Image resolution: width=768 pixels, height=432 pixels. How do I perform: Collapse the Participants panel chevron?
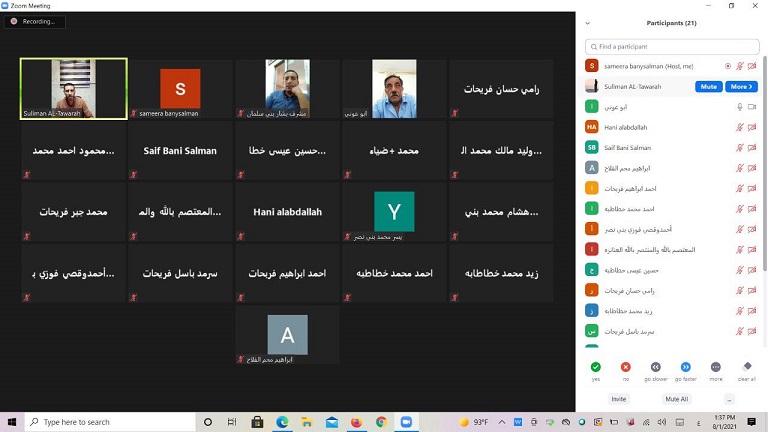(587, 23)
